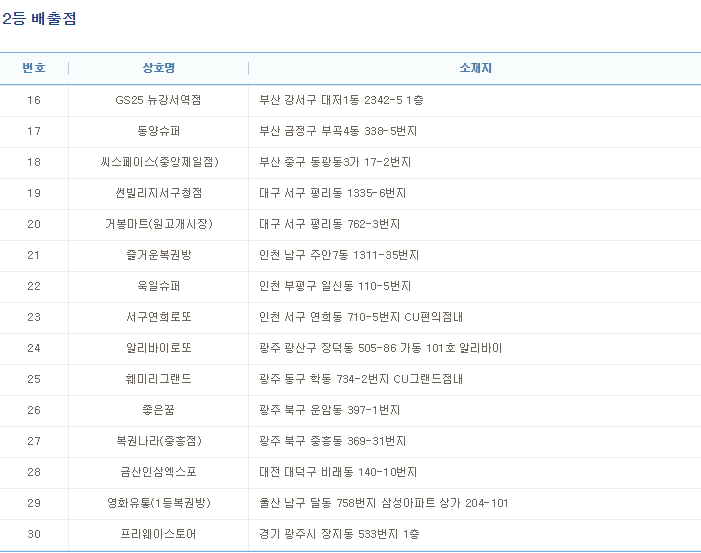Click row number 24

34,348
